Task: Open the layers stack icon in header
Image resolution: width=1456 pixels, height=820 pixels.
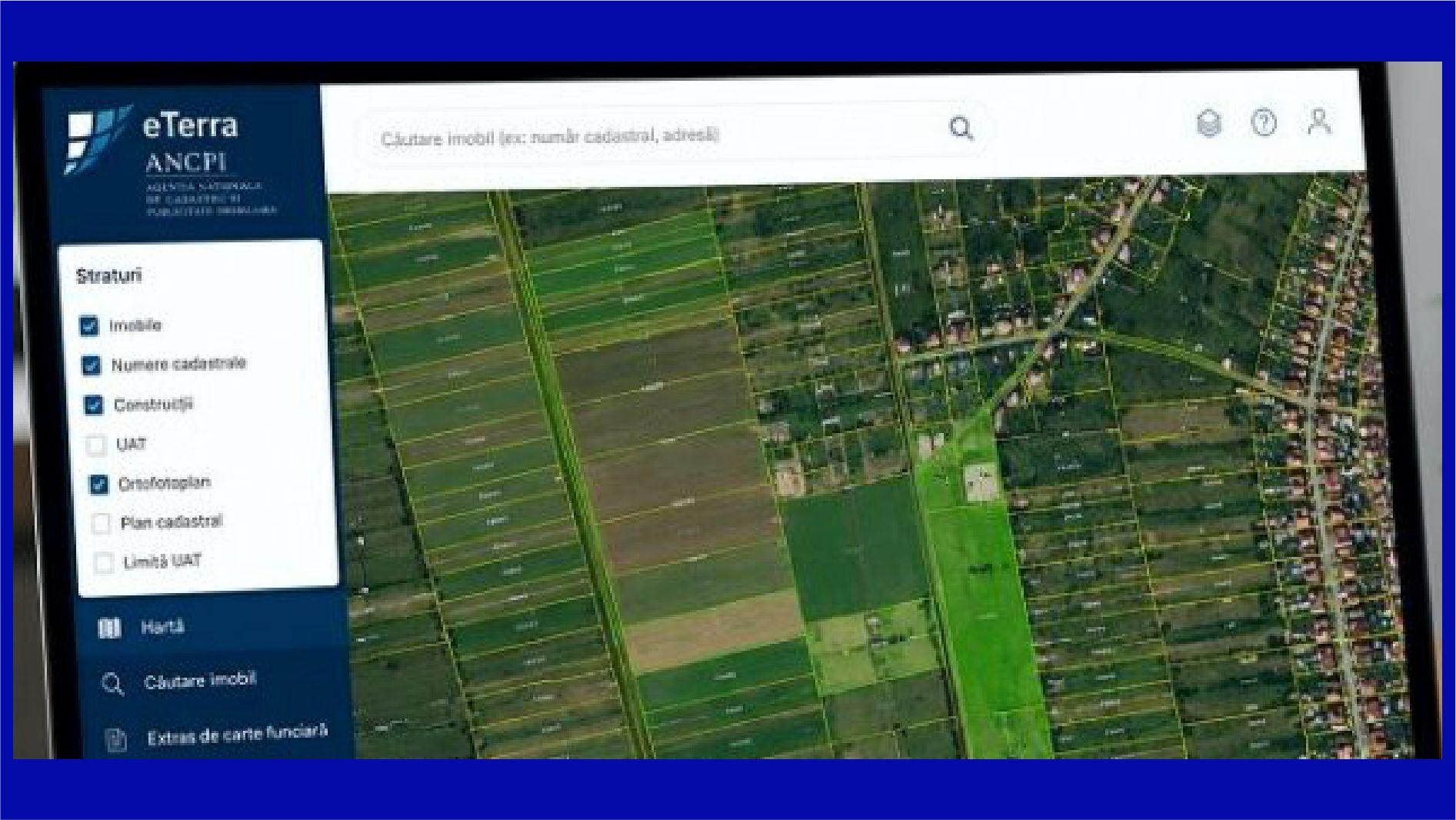Action: tap(1209, 123)
